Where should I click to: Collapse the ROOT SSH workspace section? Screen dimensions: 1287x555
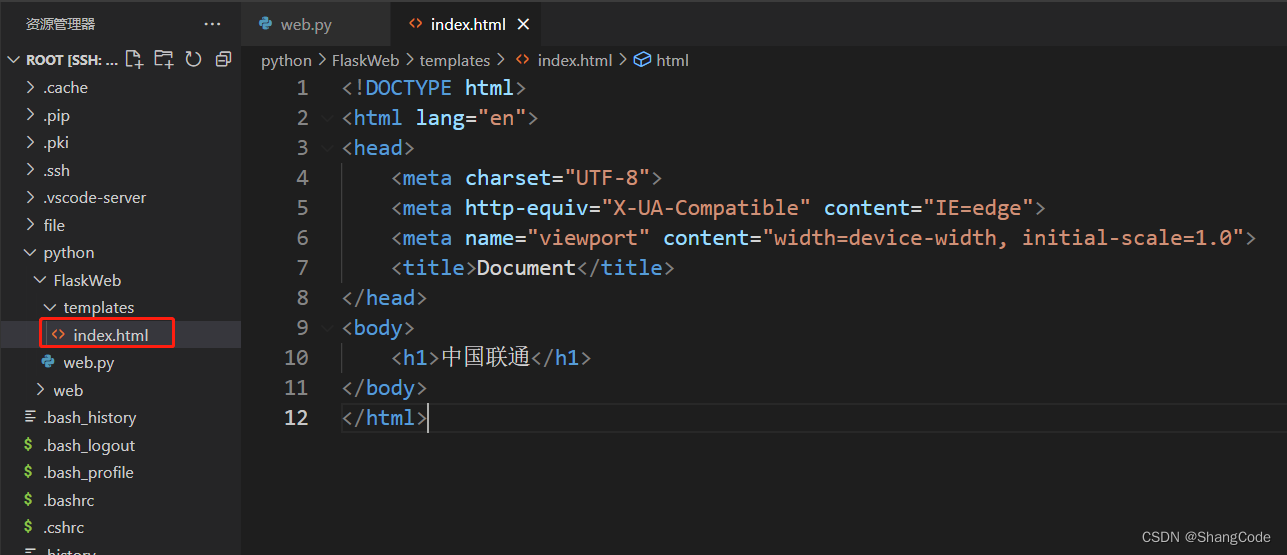coord(14,60)
